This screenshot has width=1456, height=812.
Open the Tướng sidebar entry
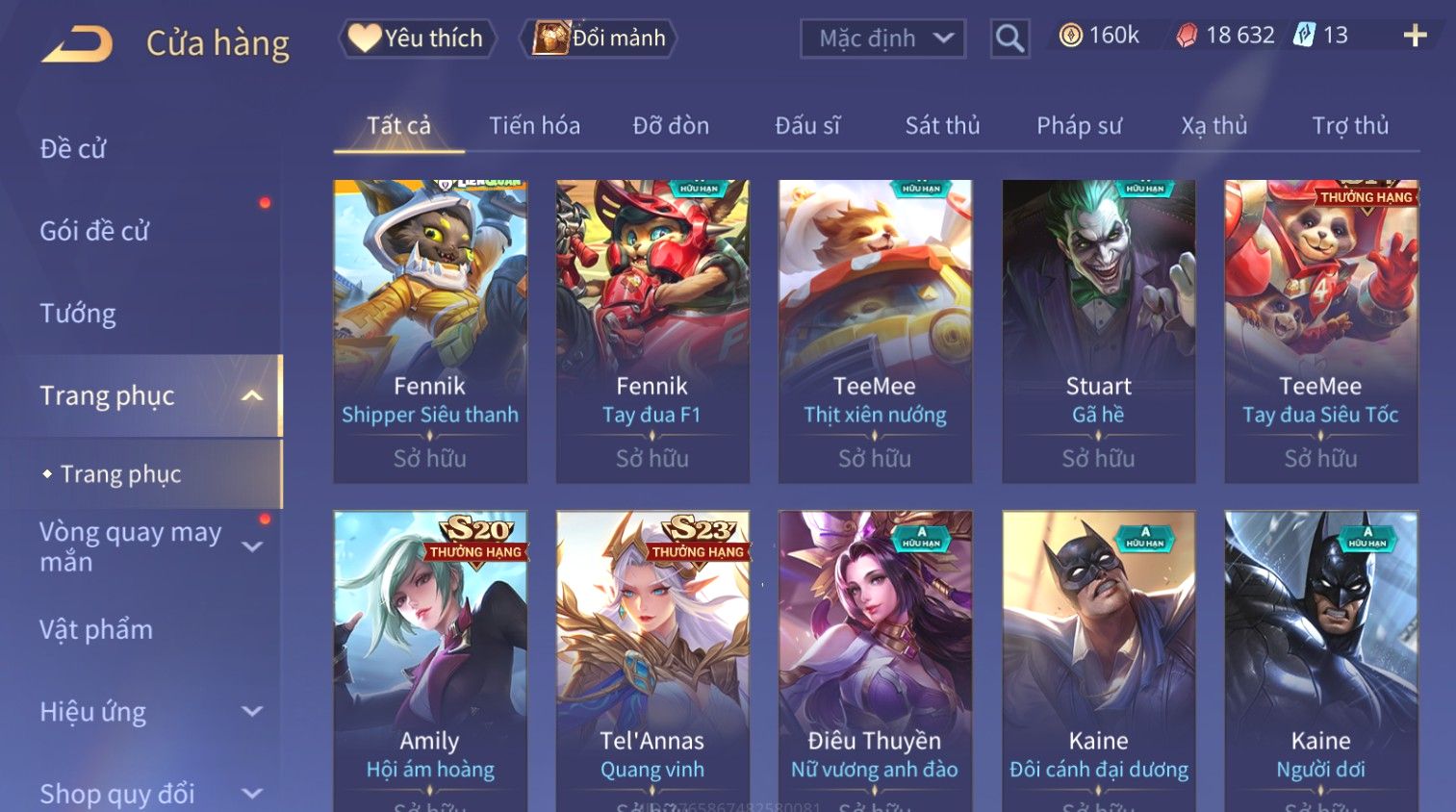78,314
